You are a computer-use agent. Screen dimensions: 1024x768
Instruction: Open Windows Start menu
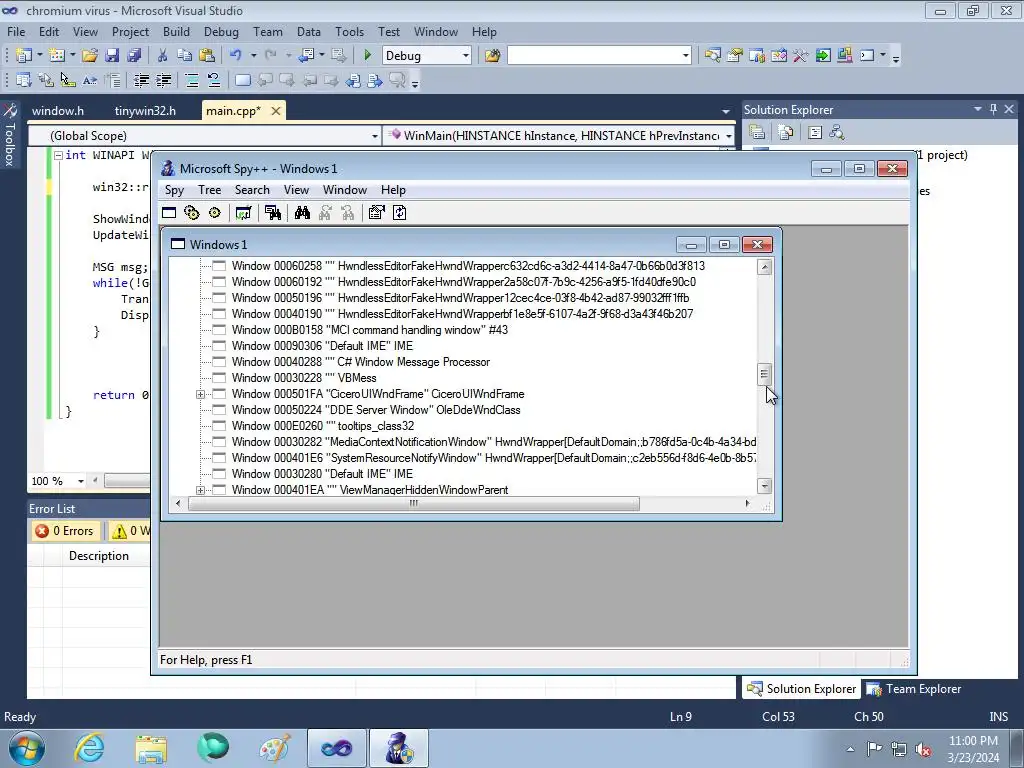coord(26,748)
